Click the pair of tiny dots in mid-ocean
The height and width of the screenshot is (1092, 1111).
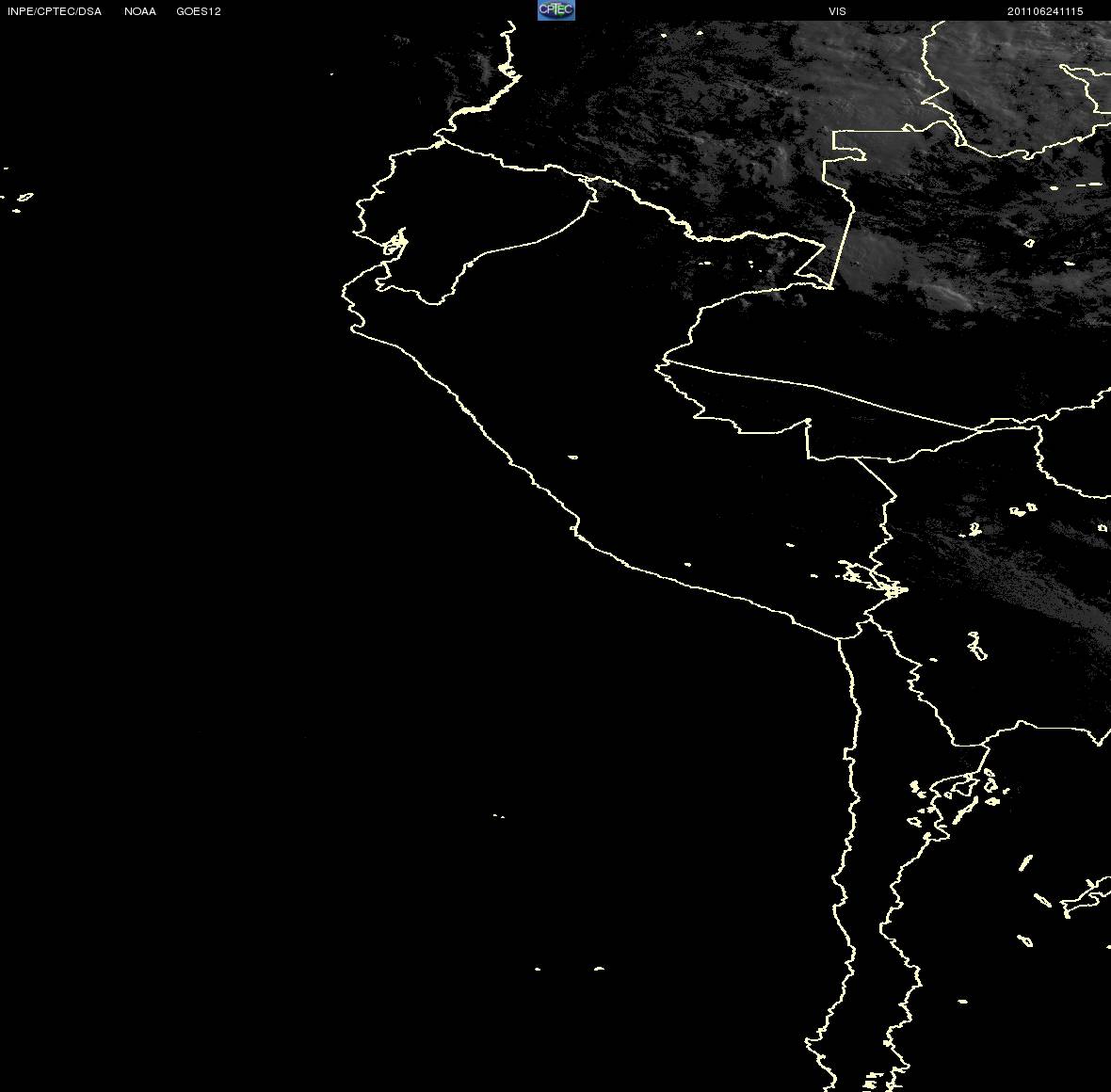499,816
